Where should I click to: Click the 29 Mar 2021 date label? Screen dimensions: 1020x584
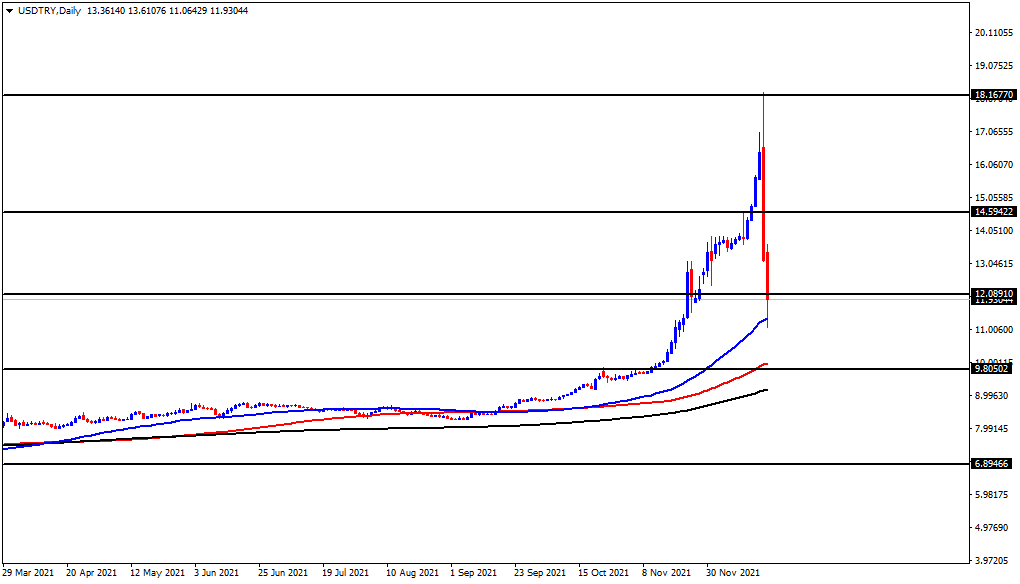pyautogui.click(x=28, y=573)
